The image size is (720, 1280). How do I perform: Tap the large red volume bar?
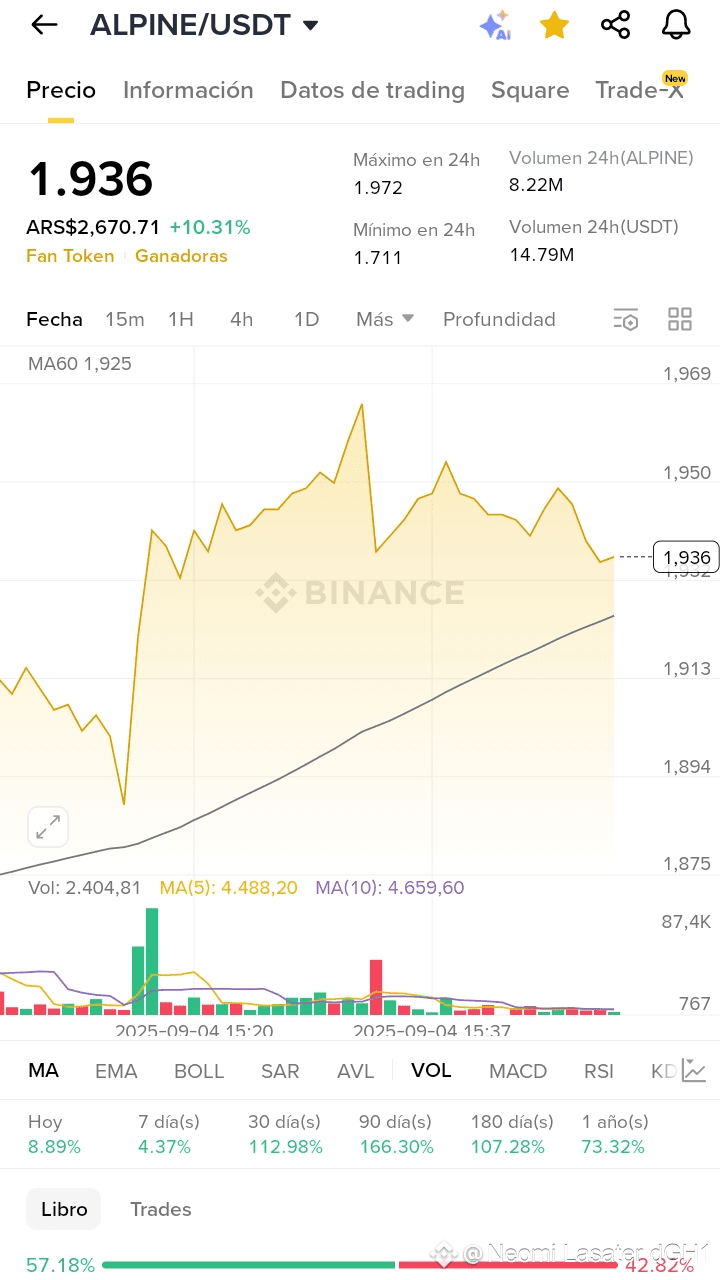(376, 987)
